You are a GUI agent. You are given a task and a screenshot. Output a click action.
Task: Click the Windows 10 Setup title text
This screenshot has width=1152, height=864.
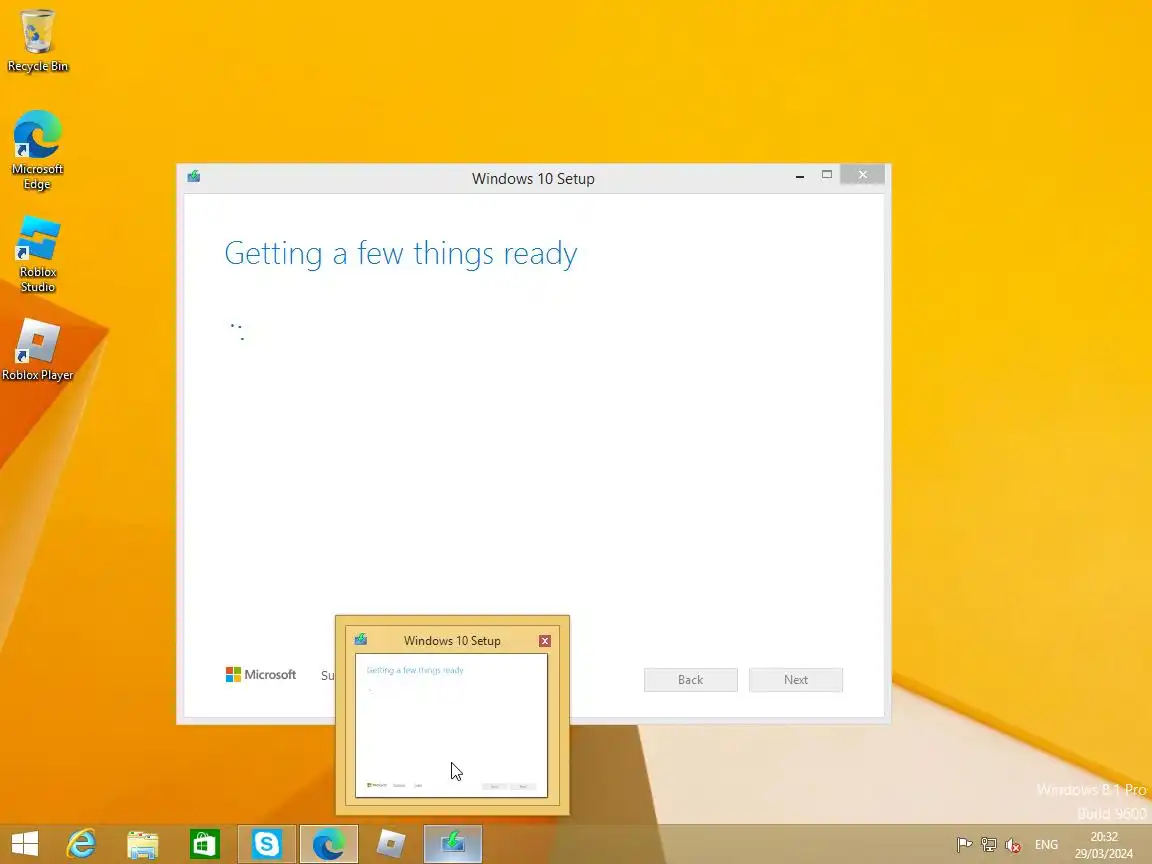[x=533, y=179]
